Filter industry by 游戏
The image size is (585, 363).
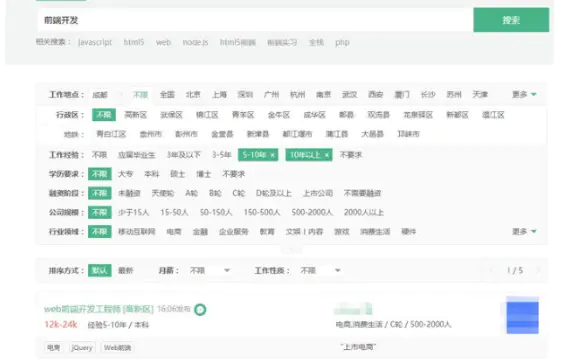point(342,232)
